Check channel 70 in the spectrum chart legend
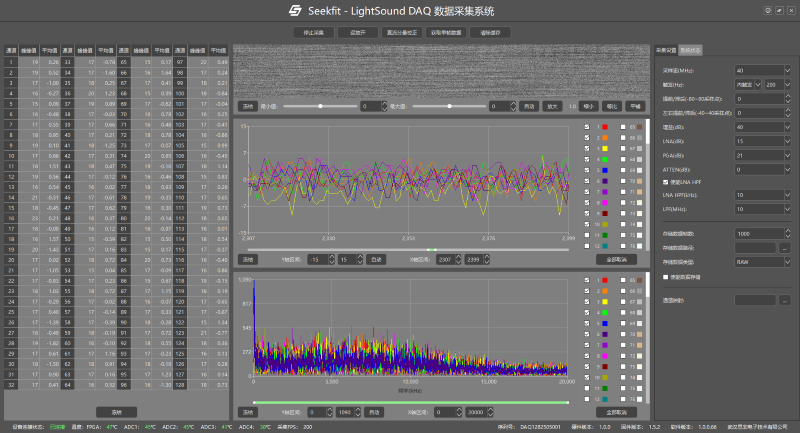Viewport: 800px width, 433px height. (623, 334)
